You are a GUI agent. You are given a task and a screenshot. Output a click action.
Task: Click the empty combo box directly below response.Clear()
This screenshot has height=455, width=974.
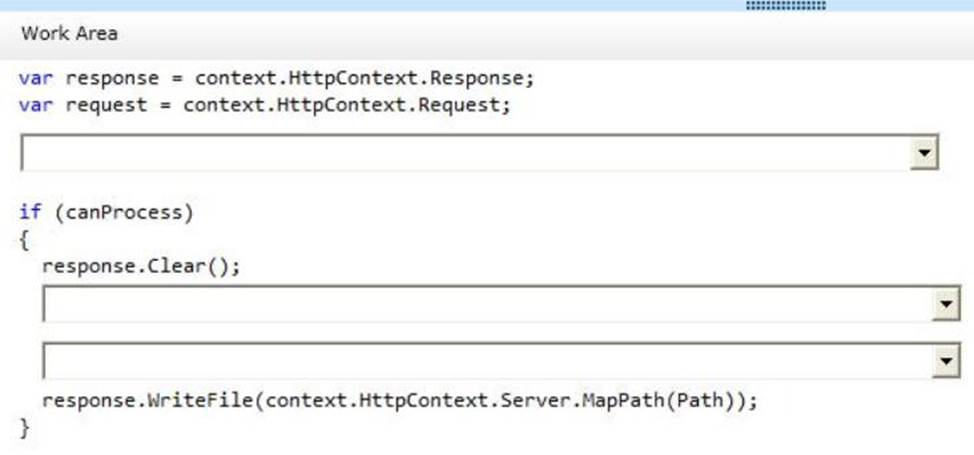(x=487, y=305)
